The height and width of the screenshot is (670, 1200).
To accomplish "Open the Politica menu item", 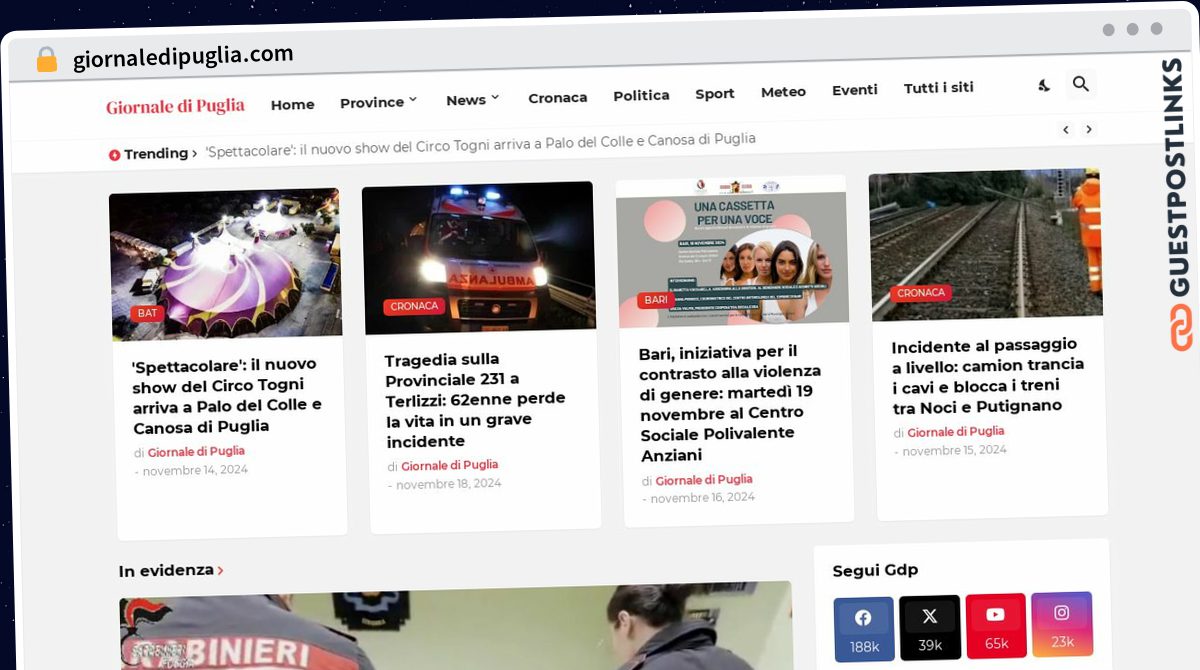I will pyautogui.click(x=641, y=95).
